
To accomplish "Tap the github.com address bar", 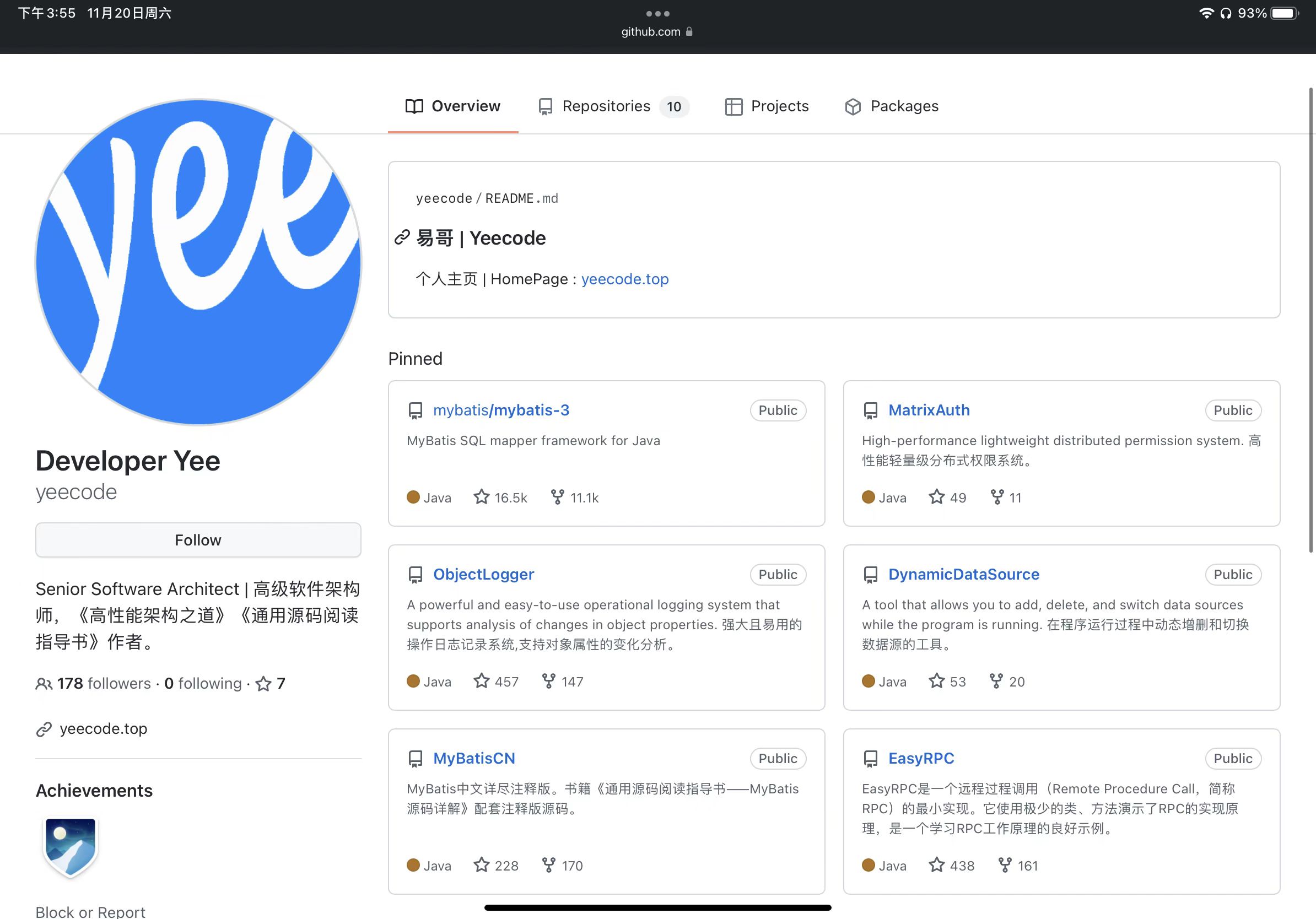I will point(657,31).
